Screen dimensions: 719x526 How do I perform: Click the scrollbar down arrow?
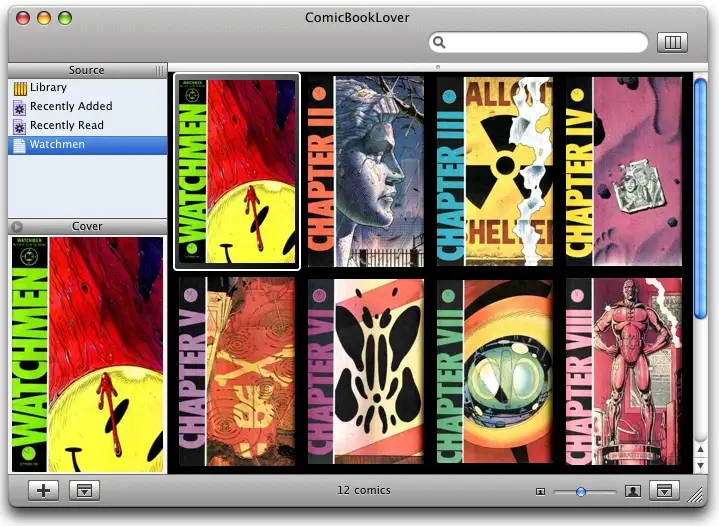pos(700,465)
